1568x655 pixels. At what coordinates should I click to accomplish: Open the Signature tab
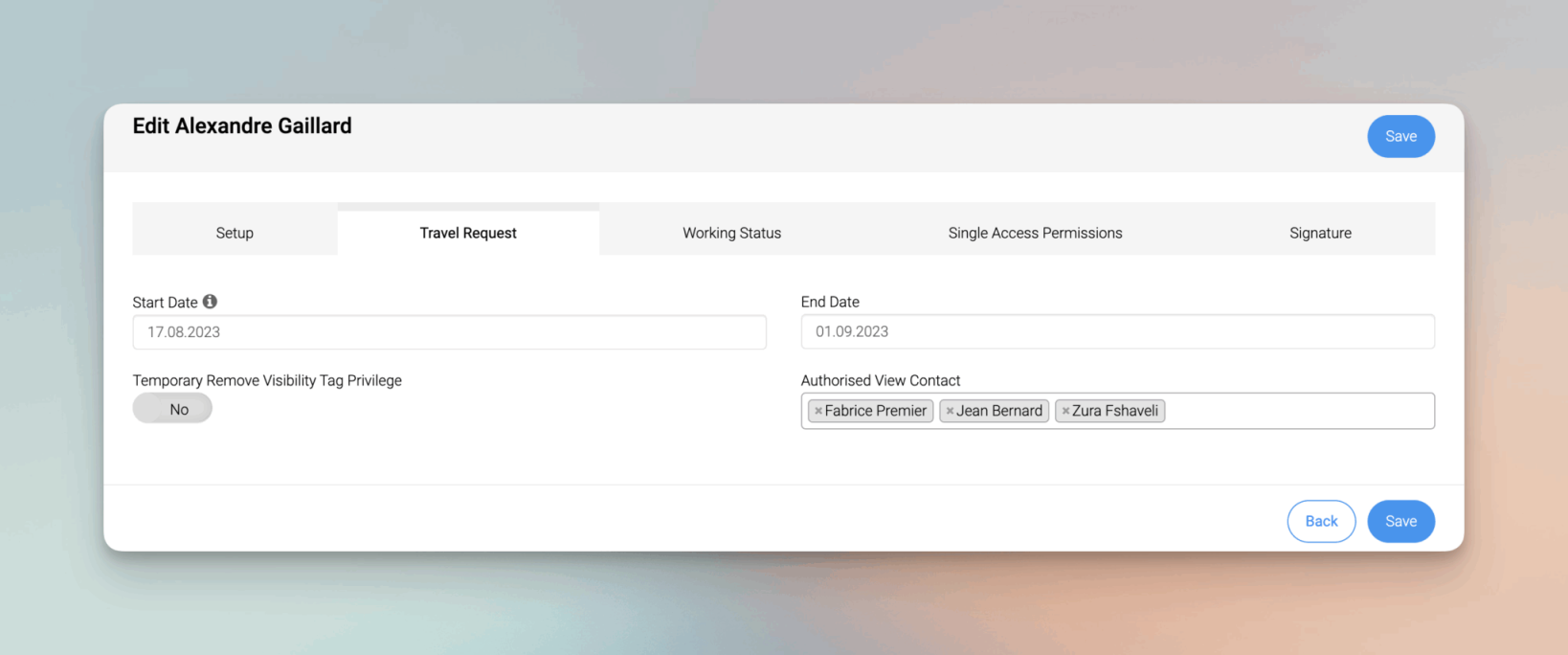1320,233
